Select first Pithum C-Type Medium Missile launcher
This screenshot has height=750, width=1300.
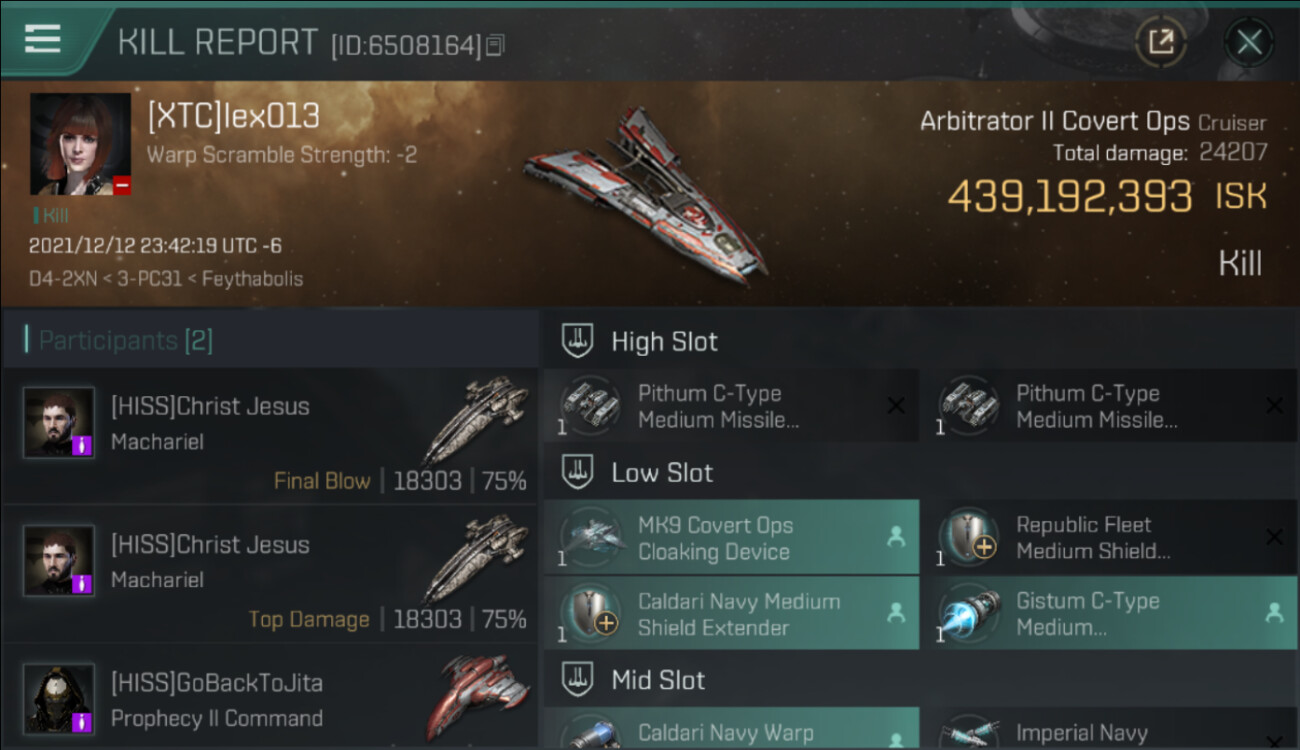(x=731, y=406)
